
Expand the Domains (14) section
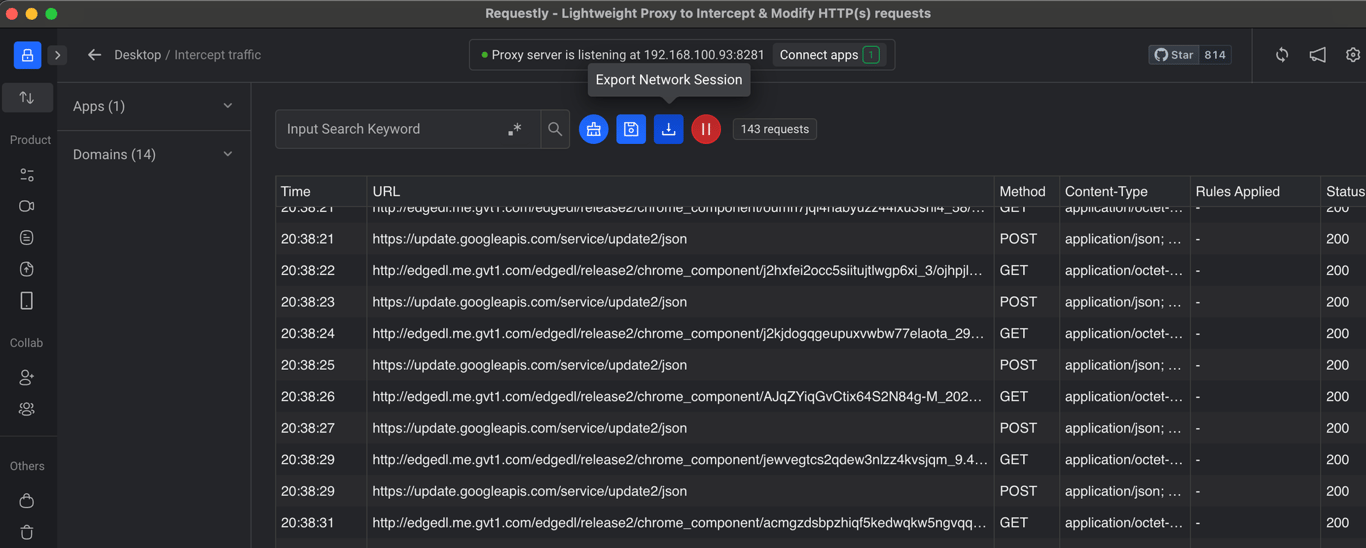(x=153, y=154)
